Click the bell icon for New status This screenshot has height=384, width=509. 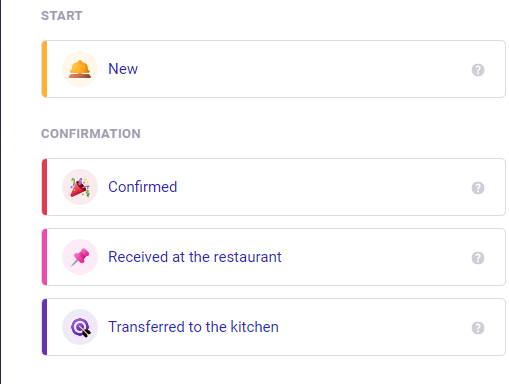tap(80, 69)
